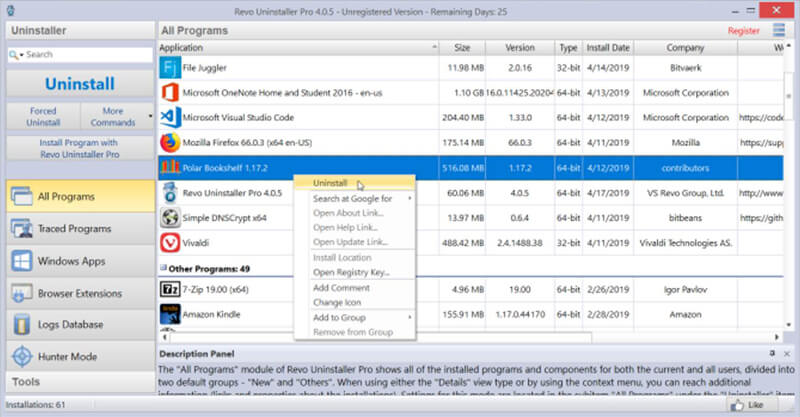The image size is (800, 417).
Task: Click the Hunter Mode crosshair icon
Action: pos(21,356)
